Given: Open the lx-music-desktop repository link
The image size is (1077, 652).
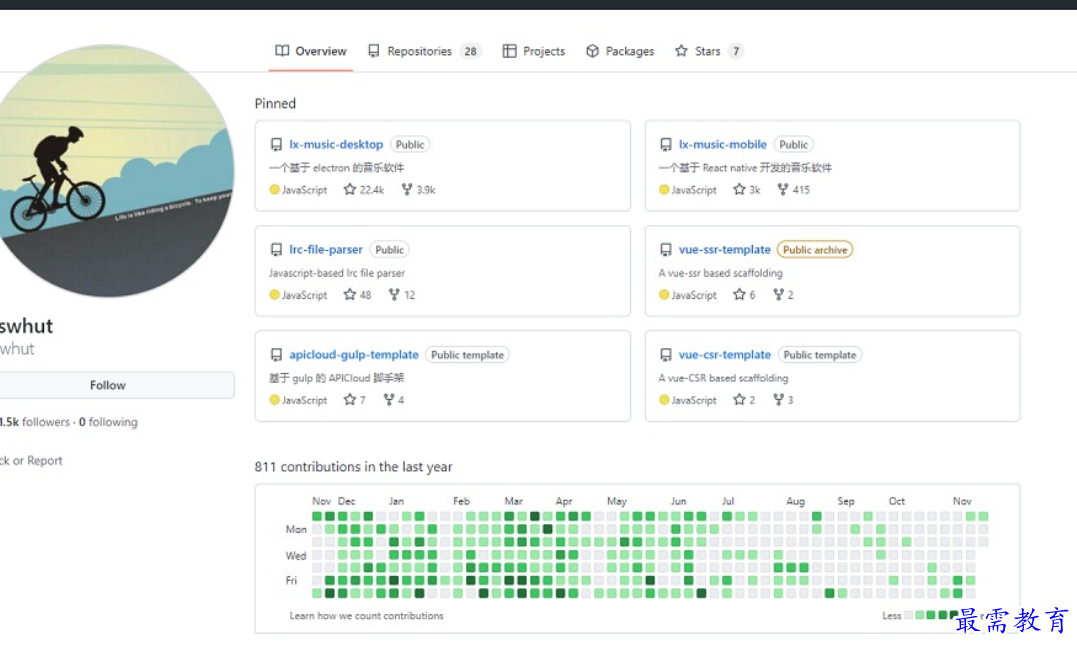Looking at the screenshot, I should [x=336, y=144].
